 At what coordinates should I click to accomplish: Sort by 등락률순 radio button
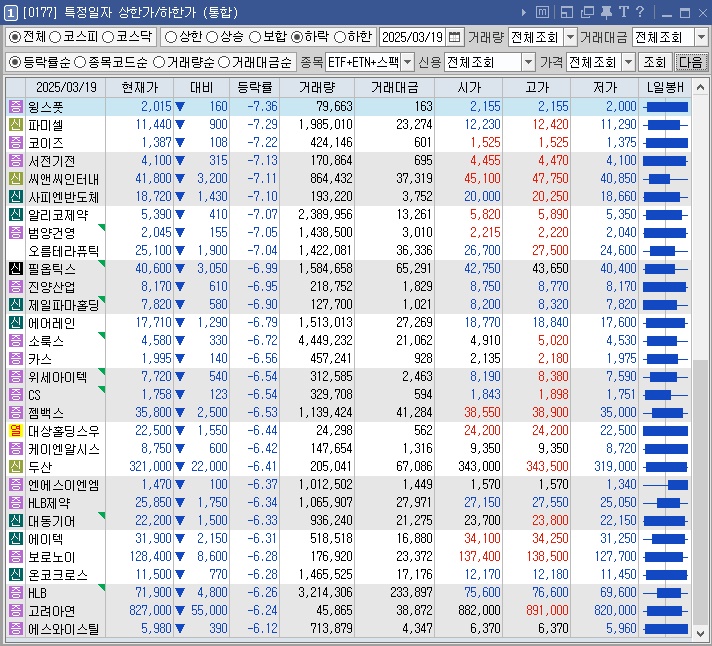(x=15, y=63)
